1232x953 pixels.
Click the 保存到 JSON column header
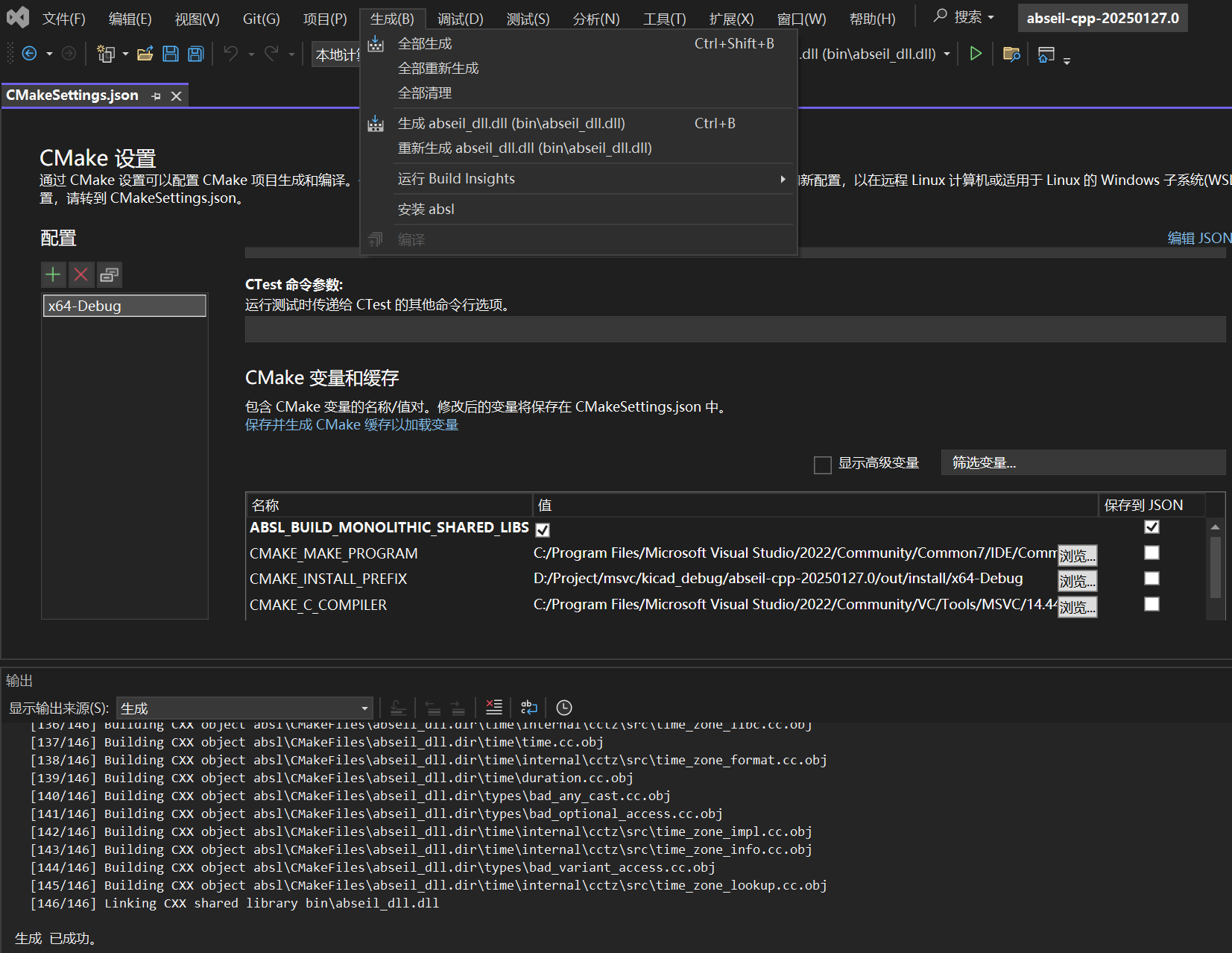[x=1151, y=505]
